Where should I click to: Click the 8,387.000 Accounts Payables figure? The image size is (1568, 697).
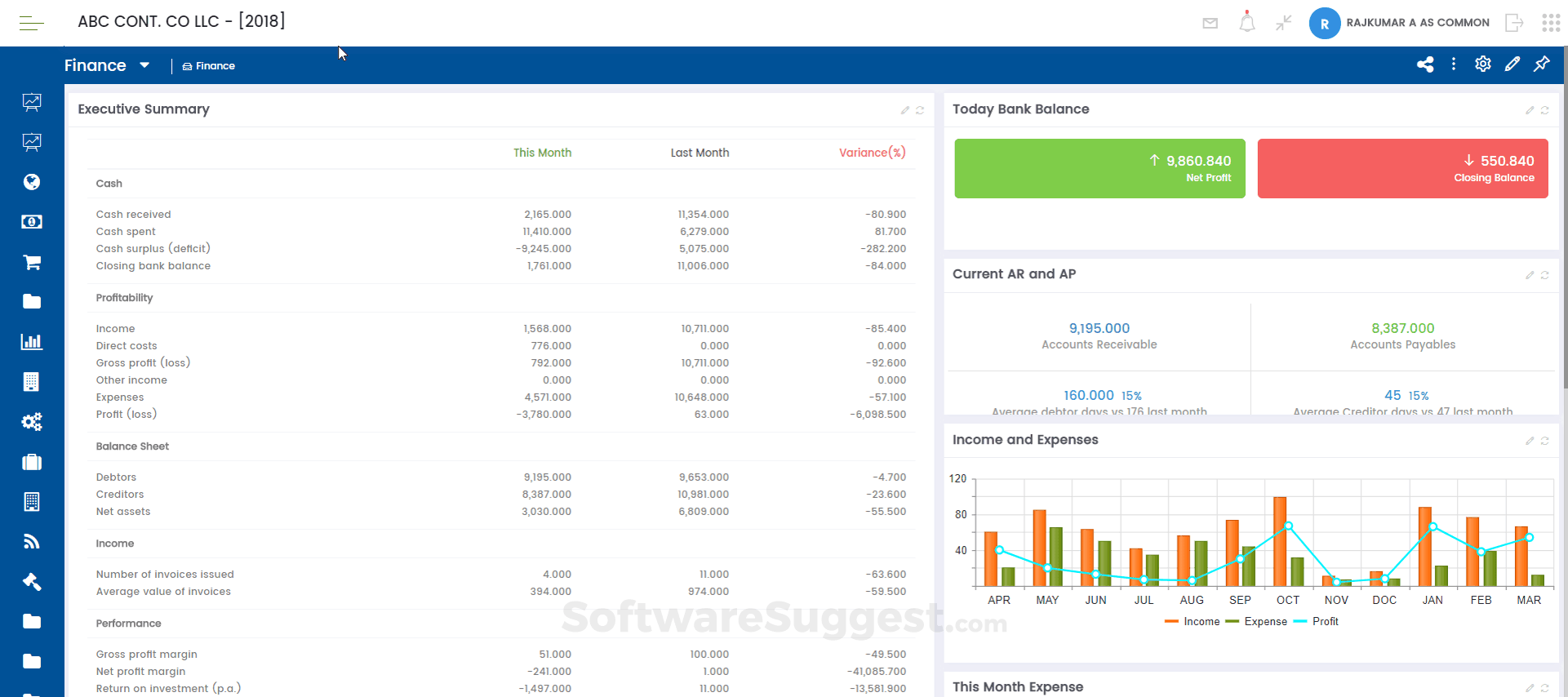point(1402,328)
